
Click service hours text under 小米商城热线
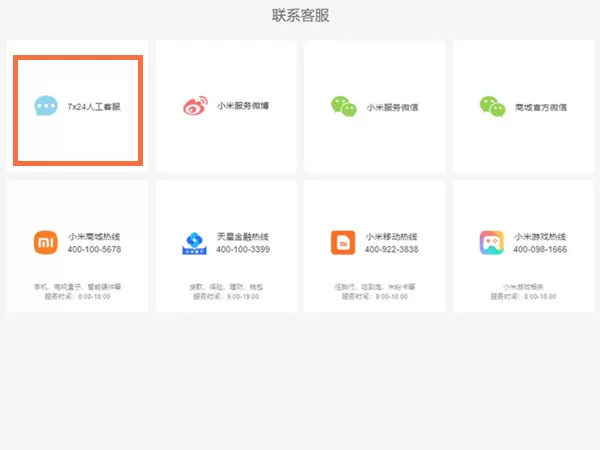pos(78,297)
